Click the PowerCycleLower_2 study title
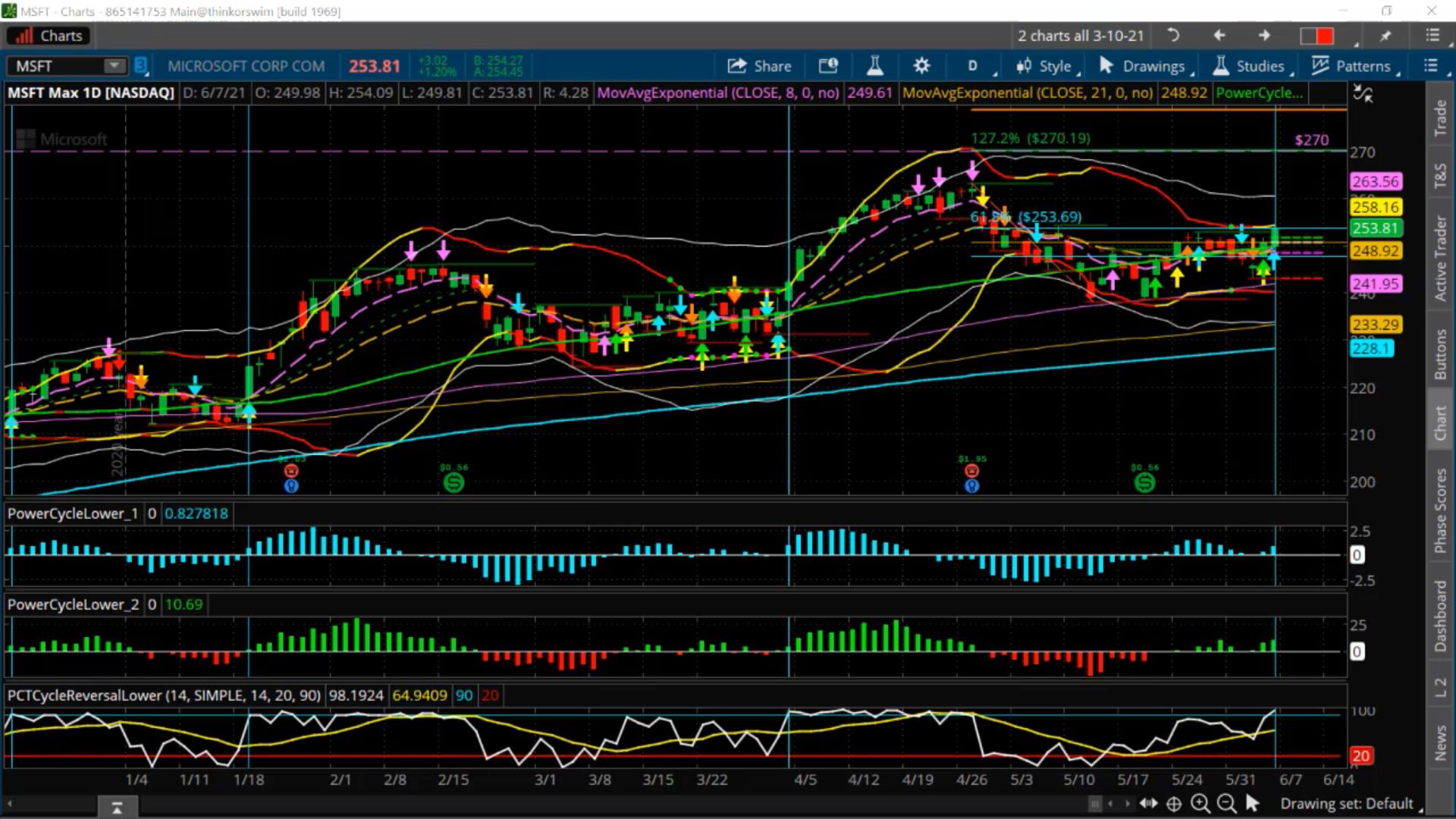The image size is (1456, 819). click(x=73, y=604)
